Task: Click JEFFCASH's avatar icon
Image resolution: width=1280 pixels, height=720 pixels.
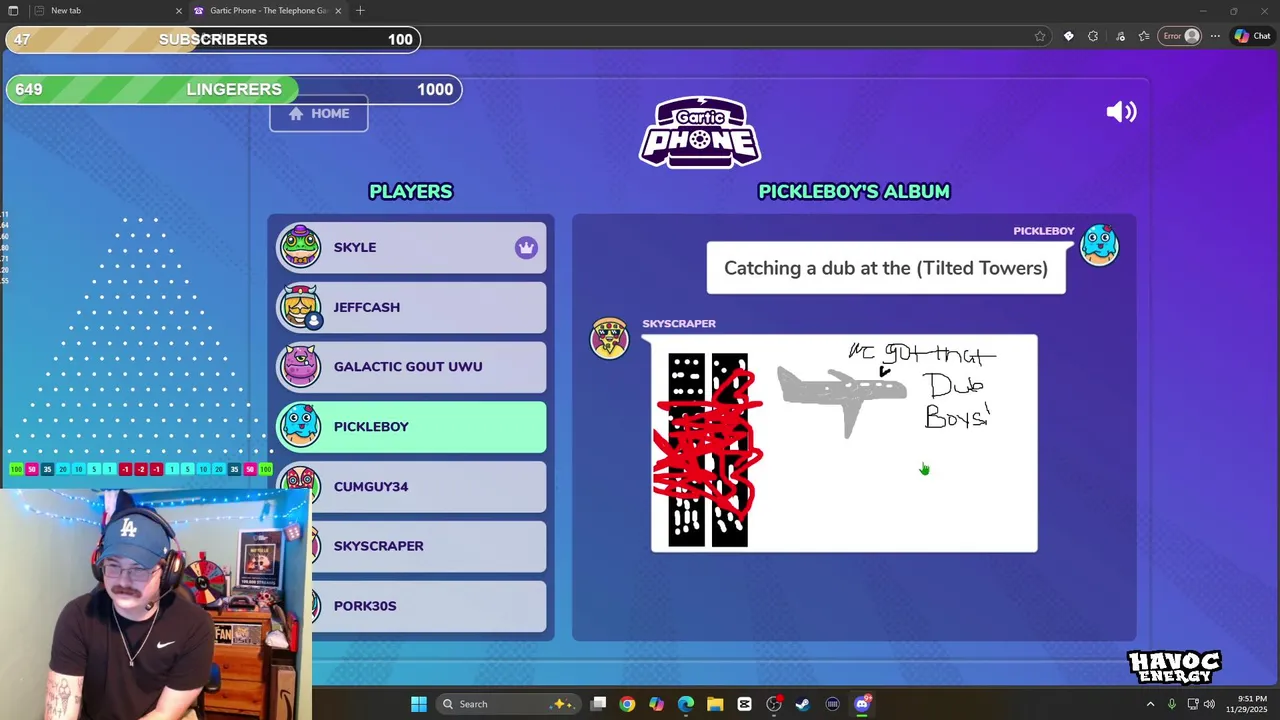Action: (300, 307)
